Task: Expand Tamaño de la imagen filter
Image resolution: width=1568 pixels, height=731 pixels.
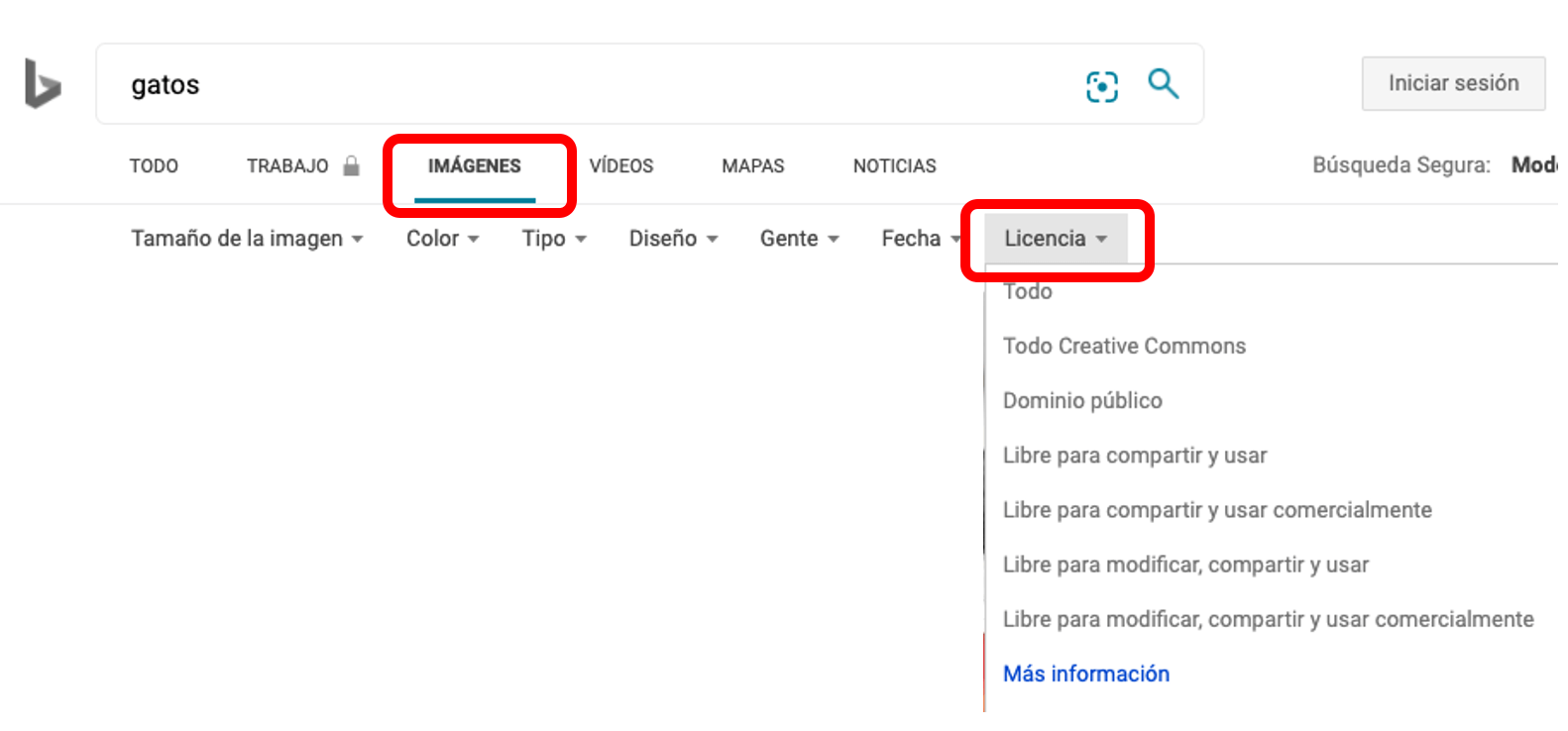Action: 247,239
